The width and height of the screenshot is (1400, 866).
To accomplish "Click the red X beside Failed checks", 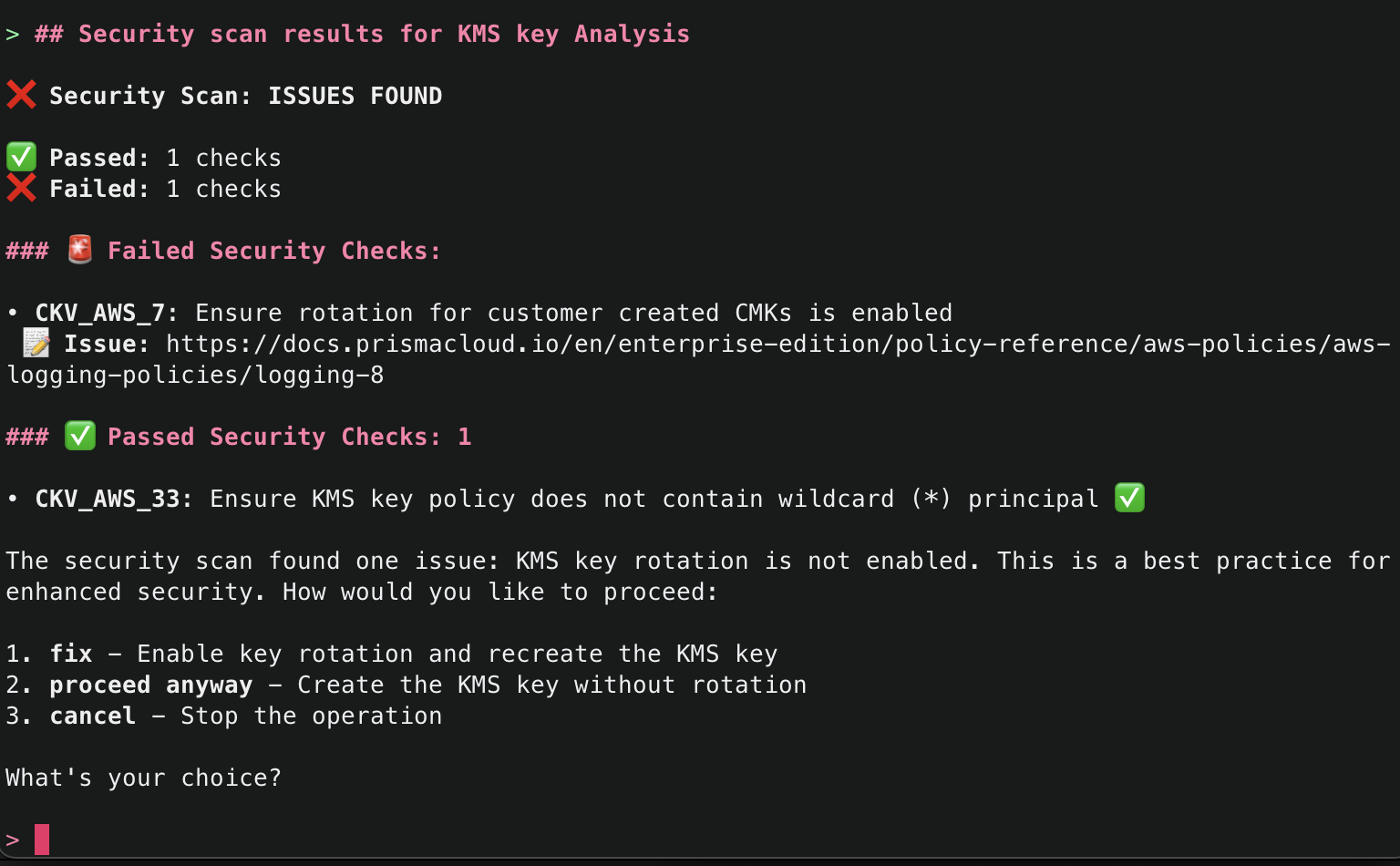I will coord(21,188).
